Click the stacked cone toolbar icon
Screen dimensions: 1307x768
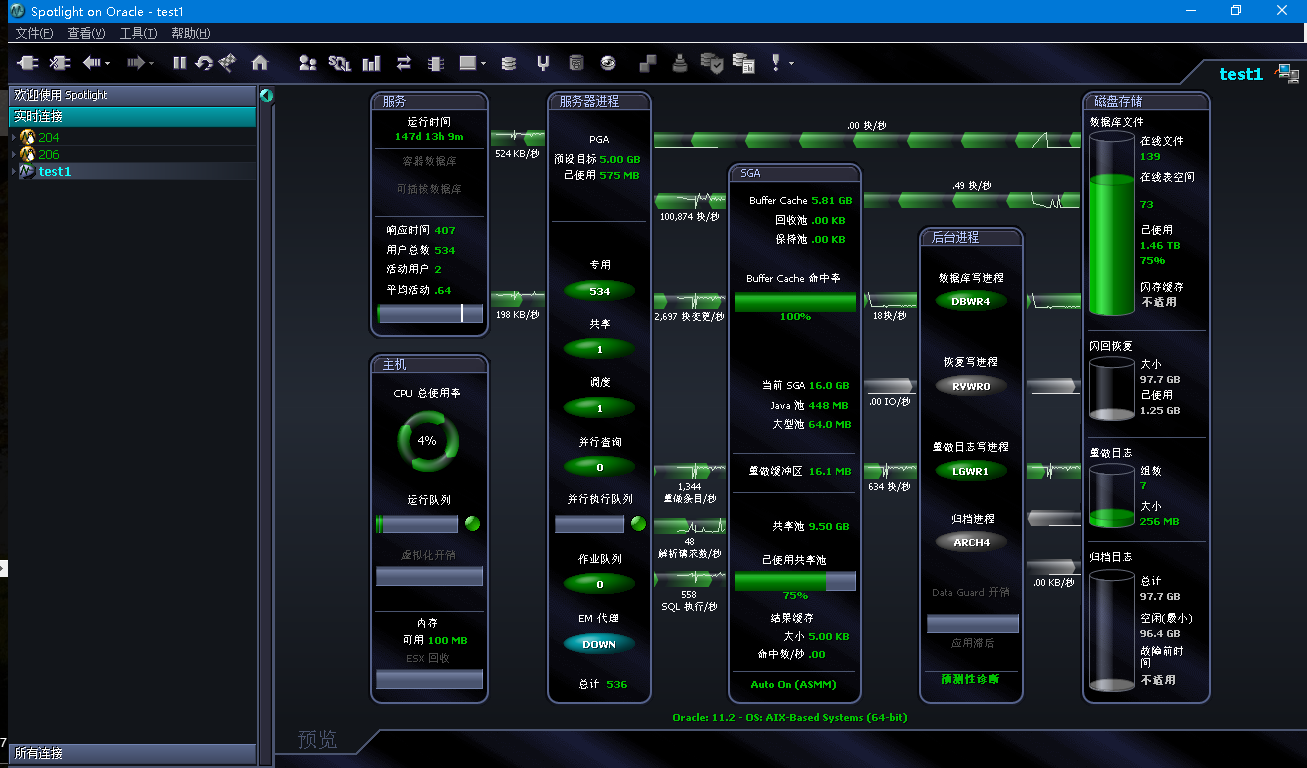[x=680, y=63]
